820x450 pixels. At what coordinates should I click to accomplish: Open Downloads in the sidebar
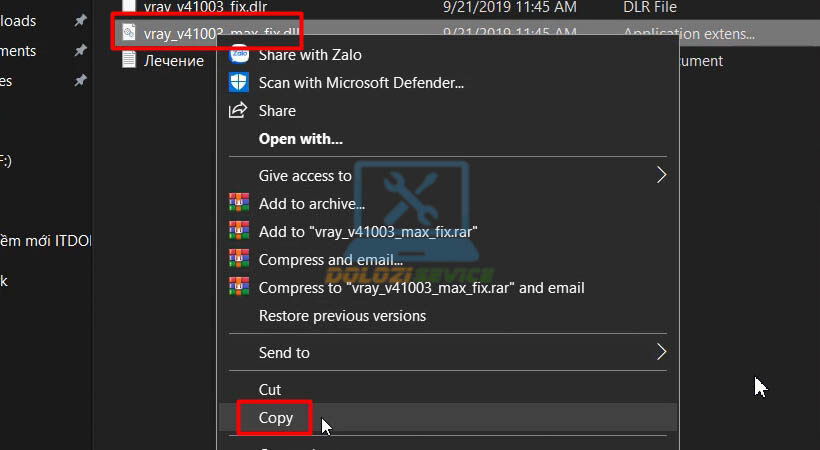18,20
